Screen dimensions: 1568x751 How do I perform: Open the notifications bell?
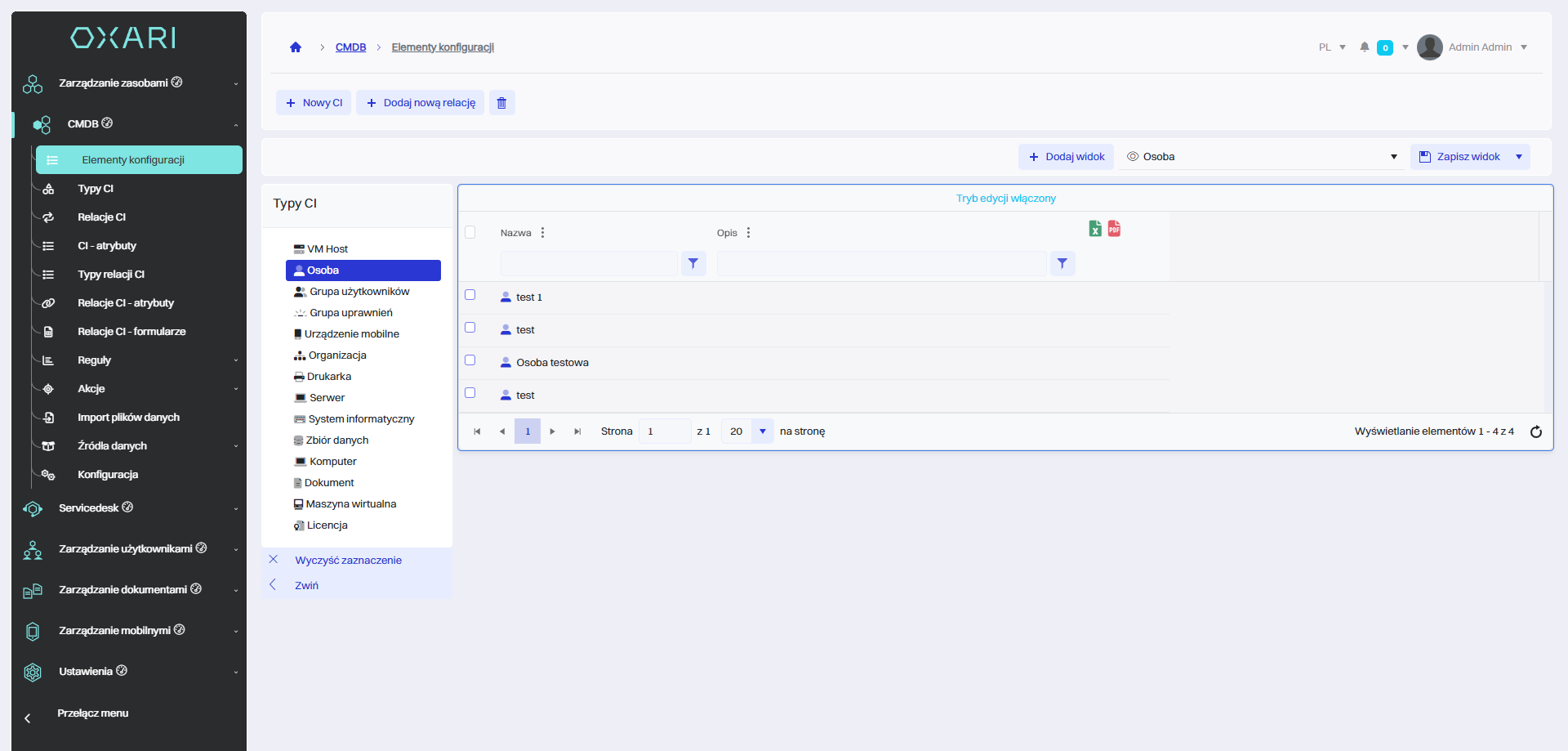1364,47
